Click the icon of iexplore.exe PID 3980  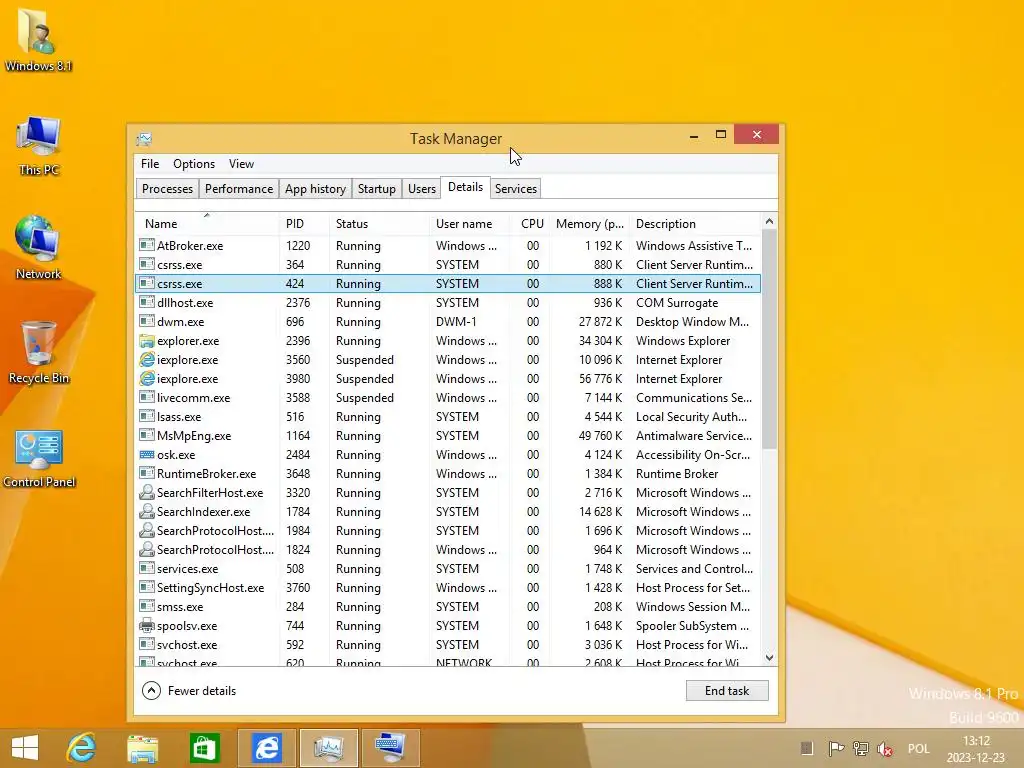pyautogui.click(x=147, y=378)
